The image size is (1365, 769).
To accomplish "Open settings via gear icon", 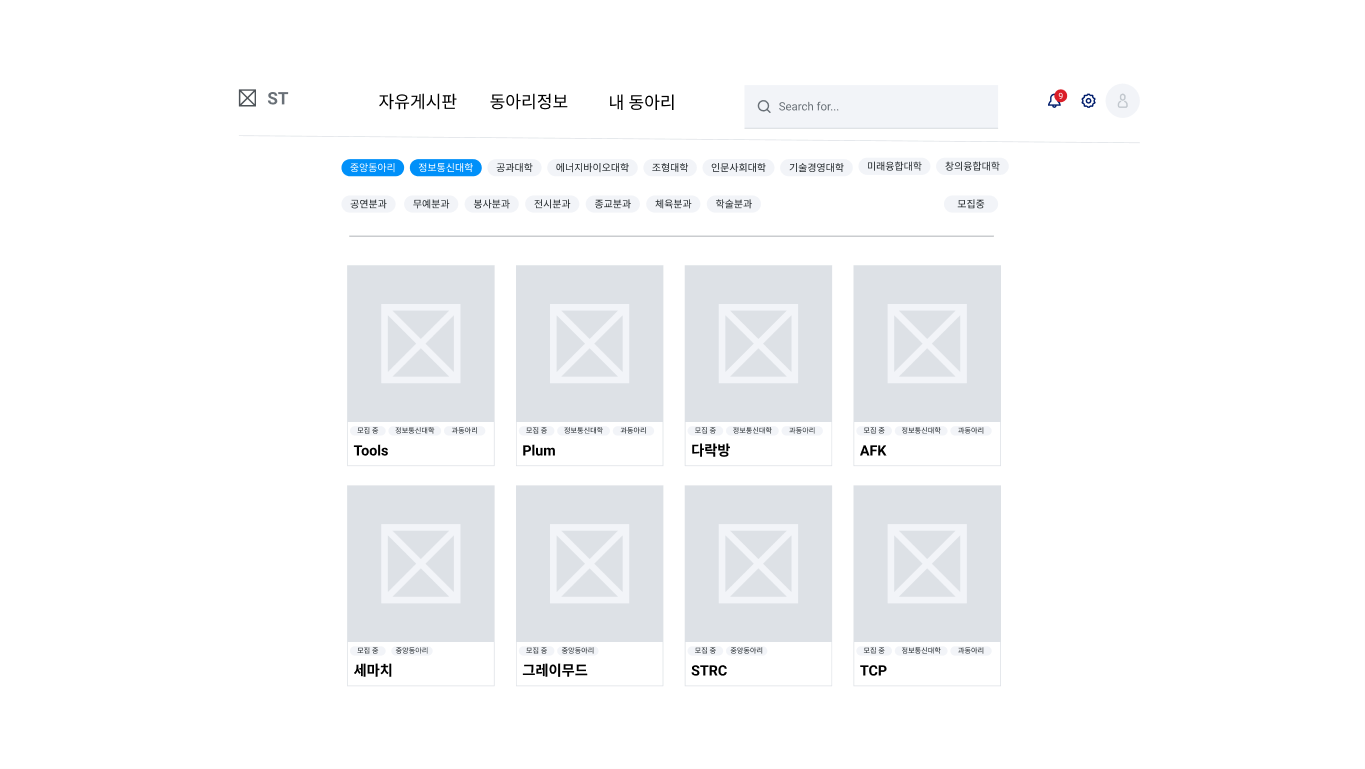I will coord(1089,101).
